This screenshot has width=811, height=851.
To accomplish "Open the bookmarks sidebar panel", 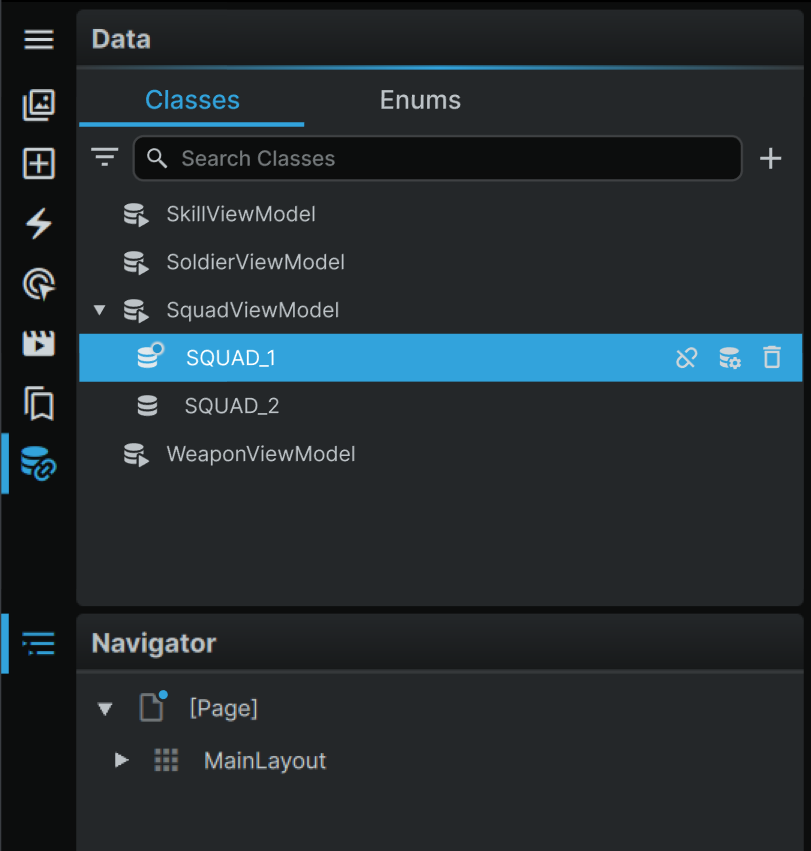I will pos(39,403).
